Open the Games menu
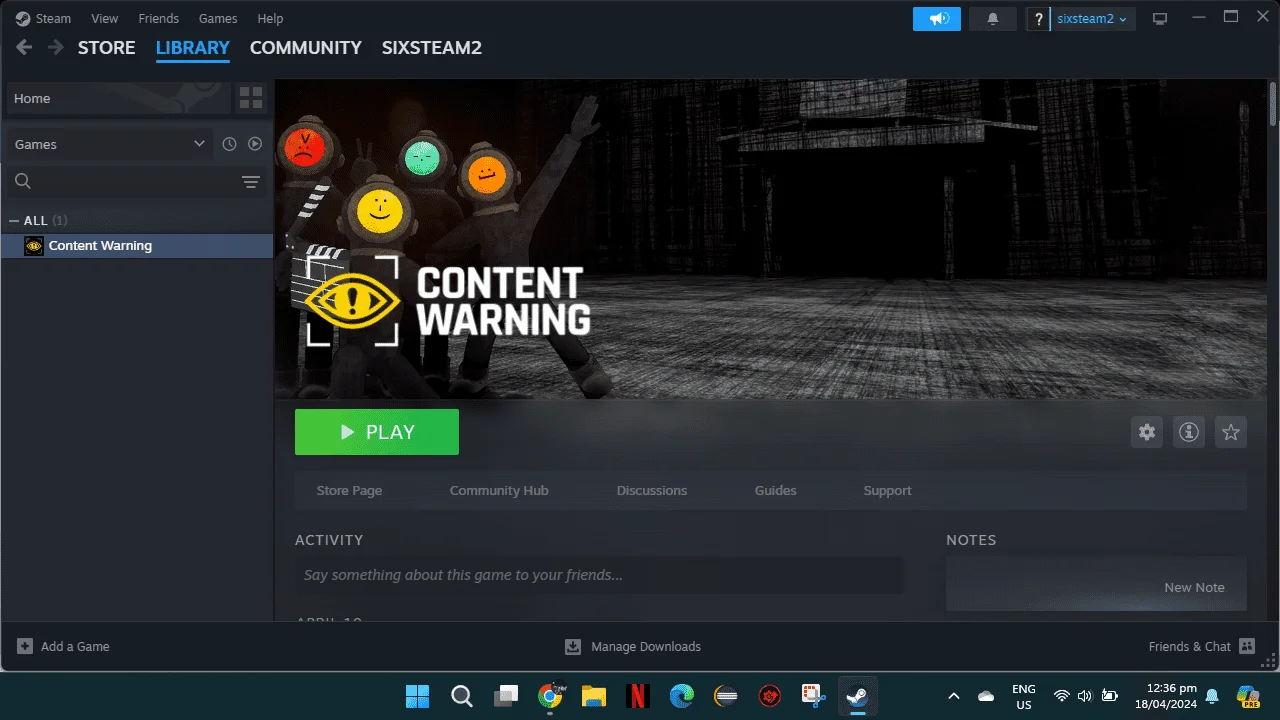 tap(218, 18)
